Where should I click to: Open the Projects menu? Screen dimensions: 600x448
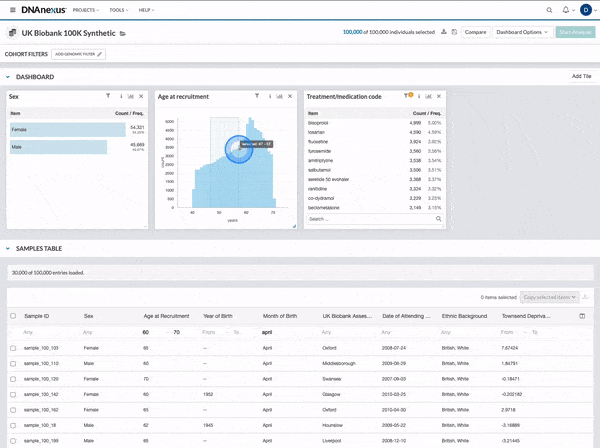pos(86,9)
